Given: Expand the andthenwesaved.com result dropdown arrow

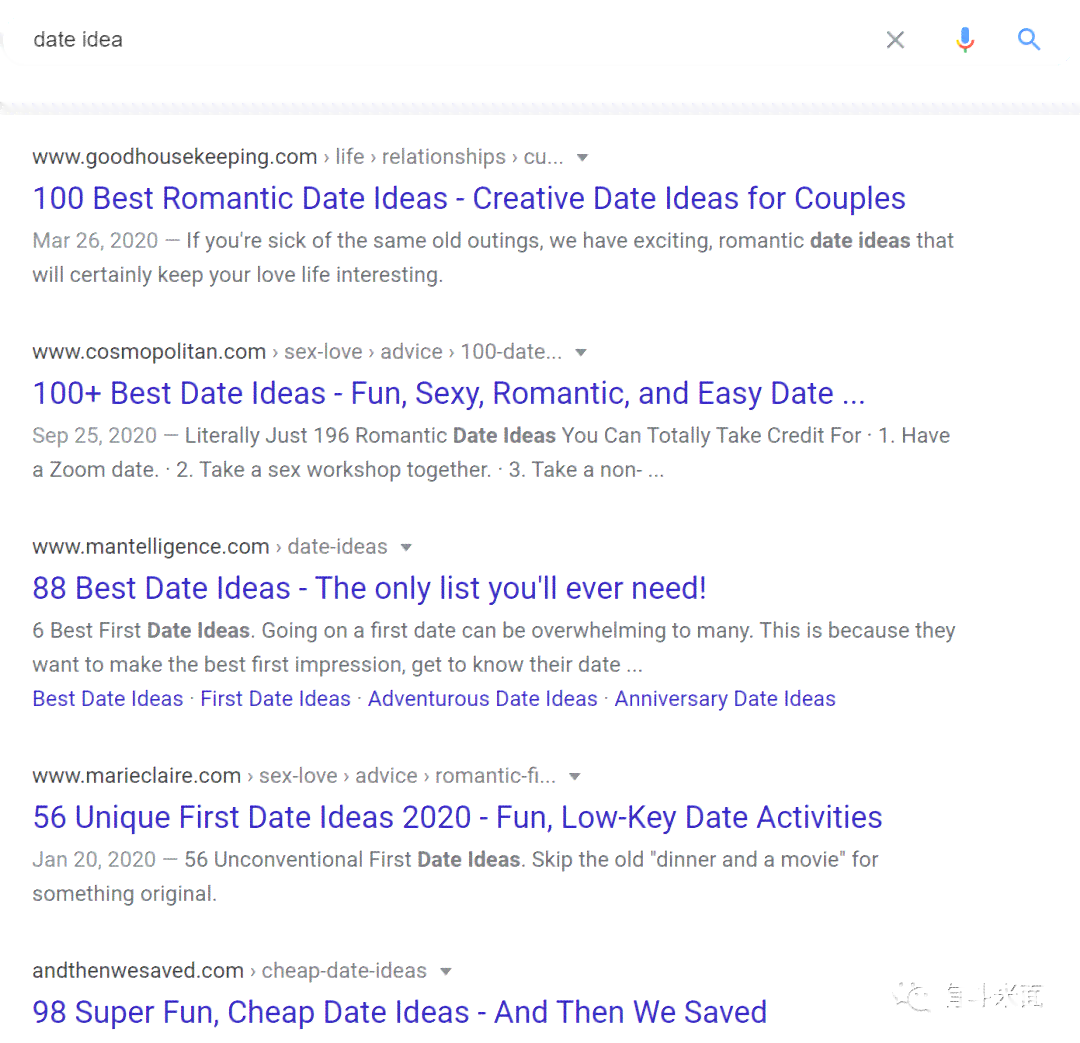Looking at the screenshot, I should coord(446,971).
